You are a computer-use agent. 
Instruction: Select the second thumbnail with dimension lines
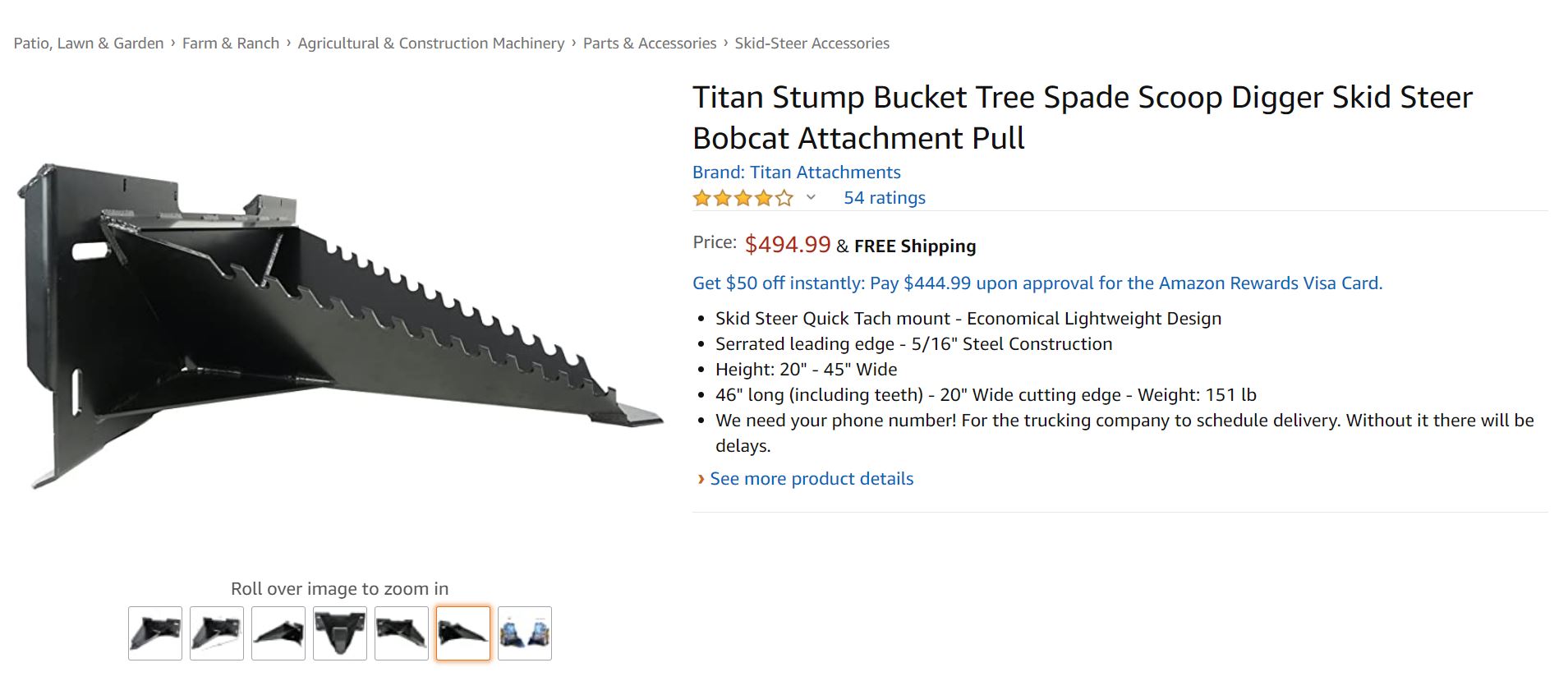(x=217, y=633)
